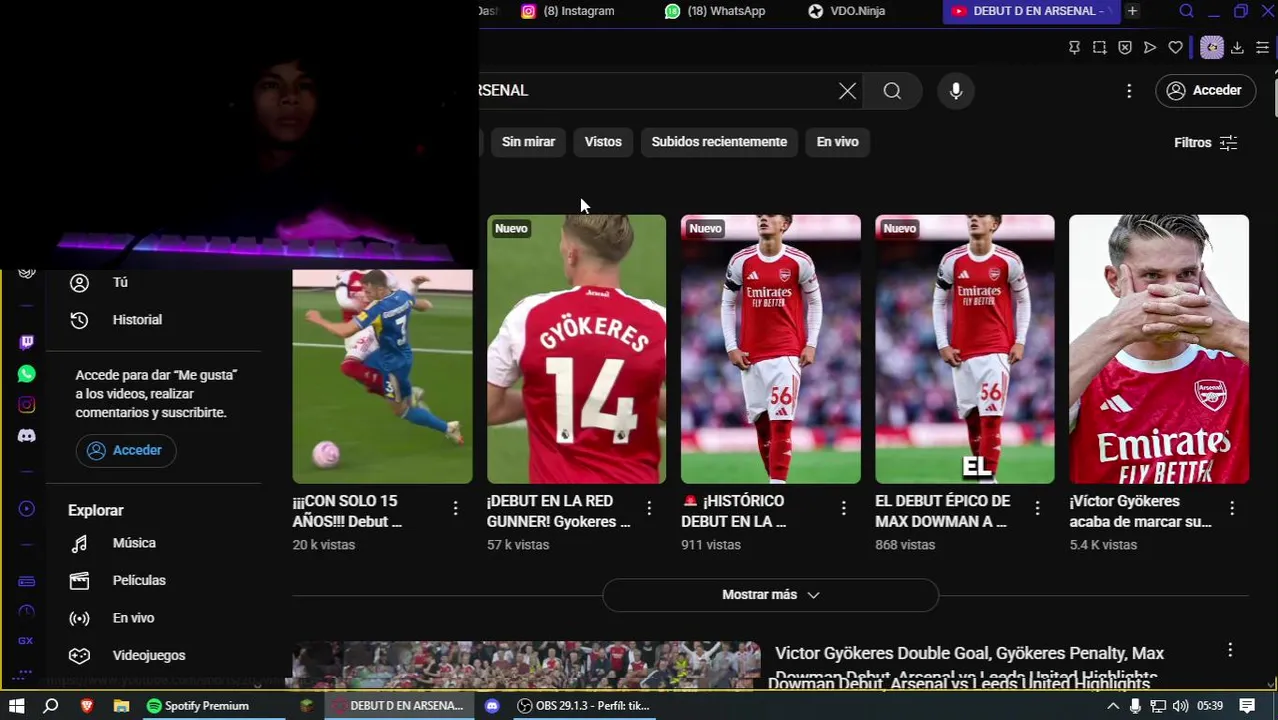The width and height of the screenshot is (1278, 720).
Task: Play the Víctor Gyökeres celebration short thumbnail
Action: [1159, 349]
